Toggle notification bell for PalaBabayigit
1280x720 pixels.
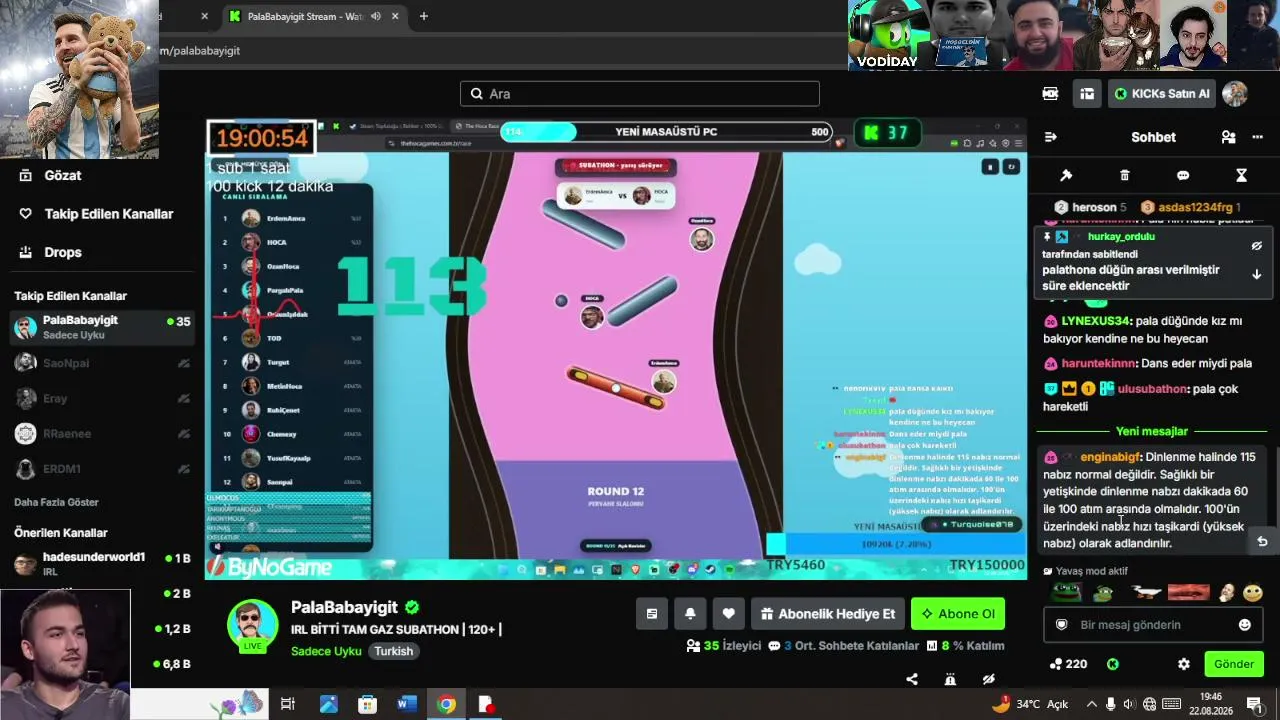690,614
